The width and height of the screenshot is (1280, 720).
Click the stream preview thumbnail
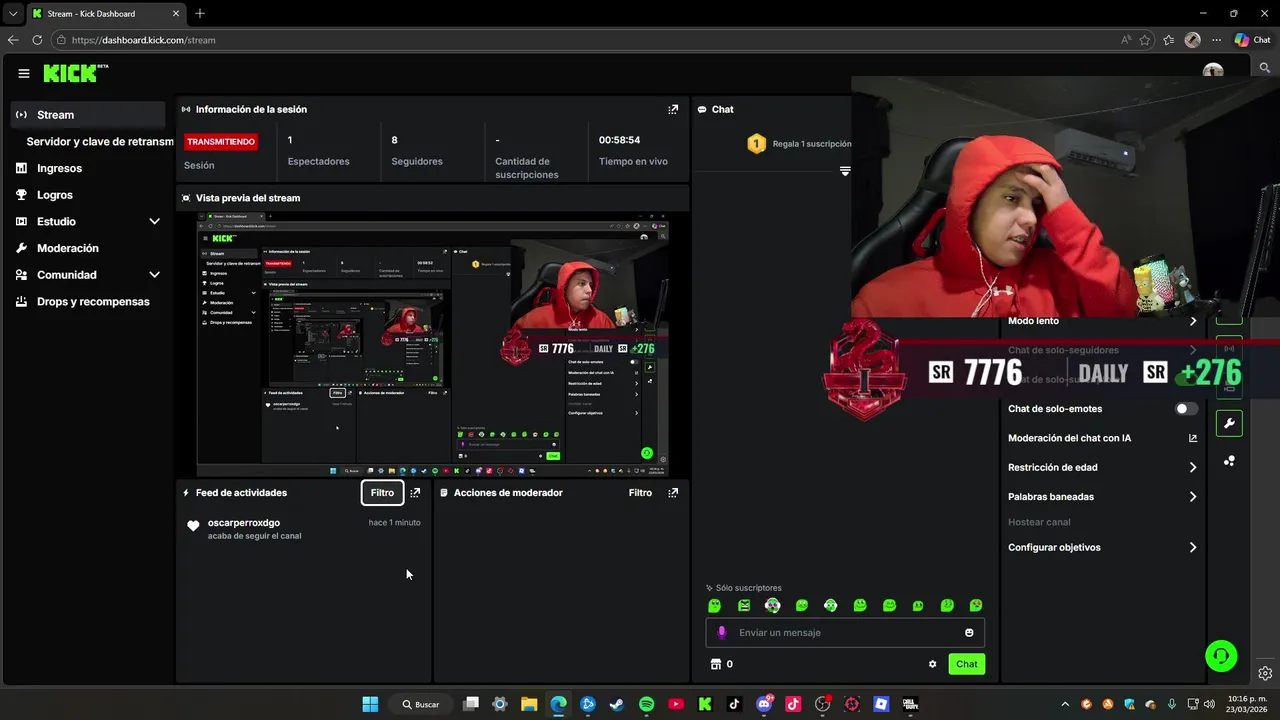tap(433, 345)
